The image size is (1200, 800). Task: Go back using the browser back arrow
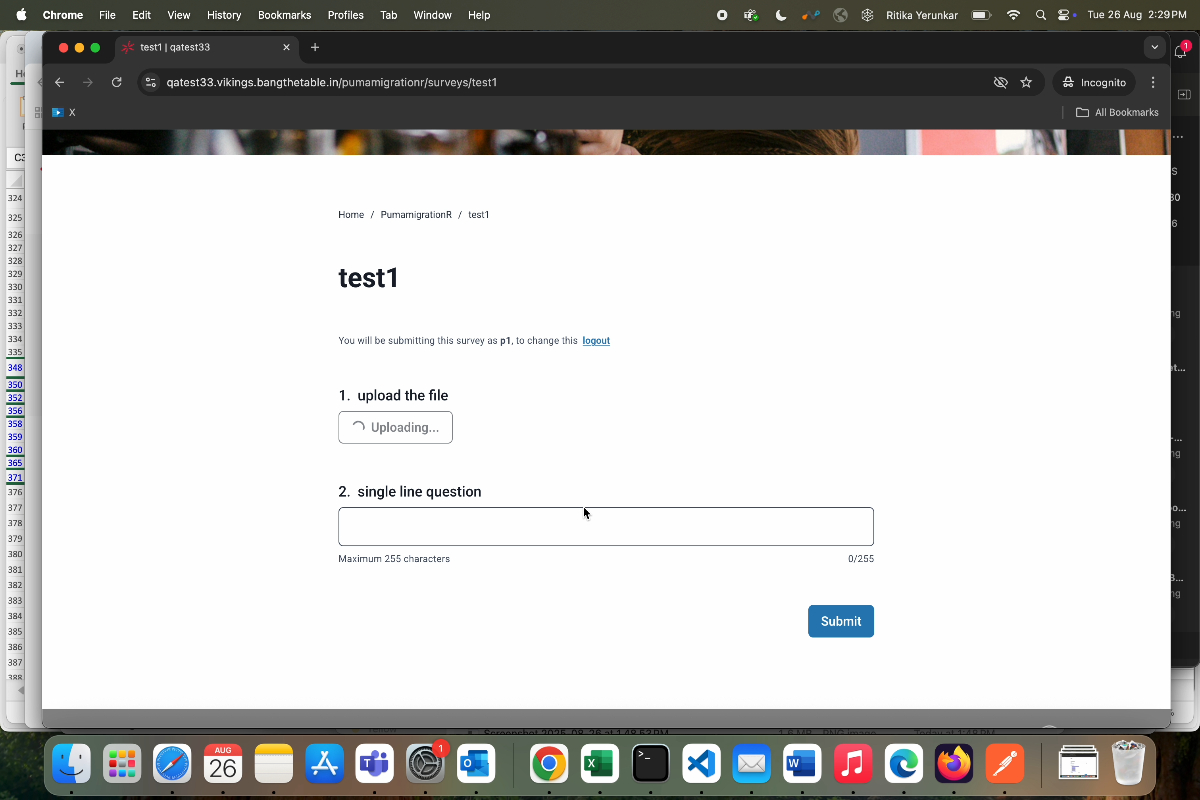click(x=60, y=82)
